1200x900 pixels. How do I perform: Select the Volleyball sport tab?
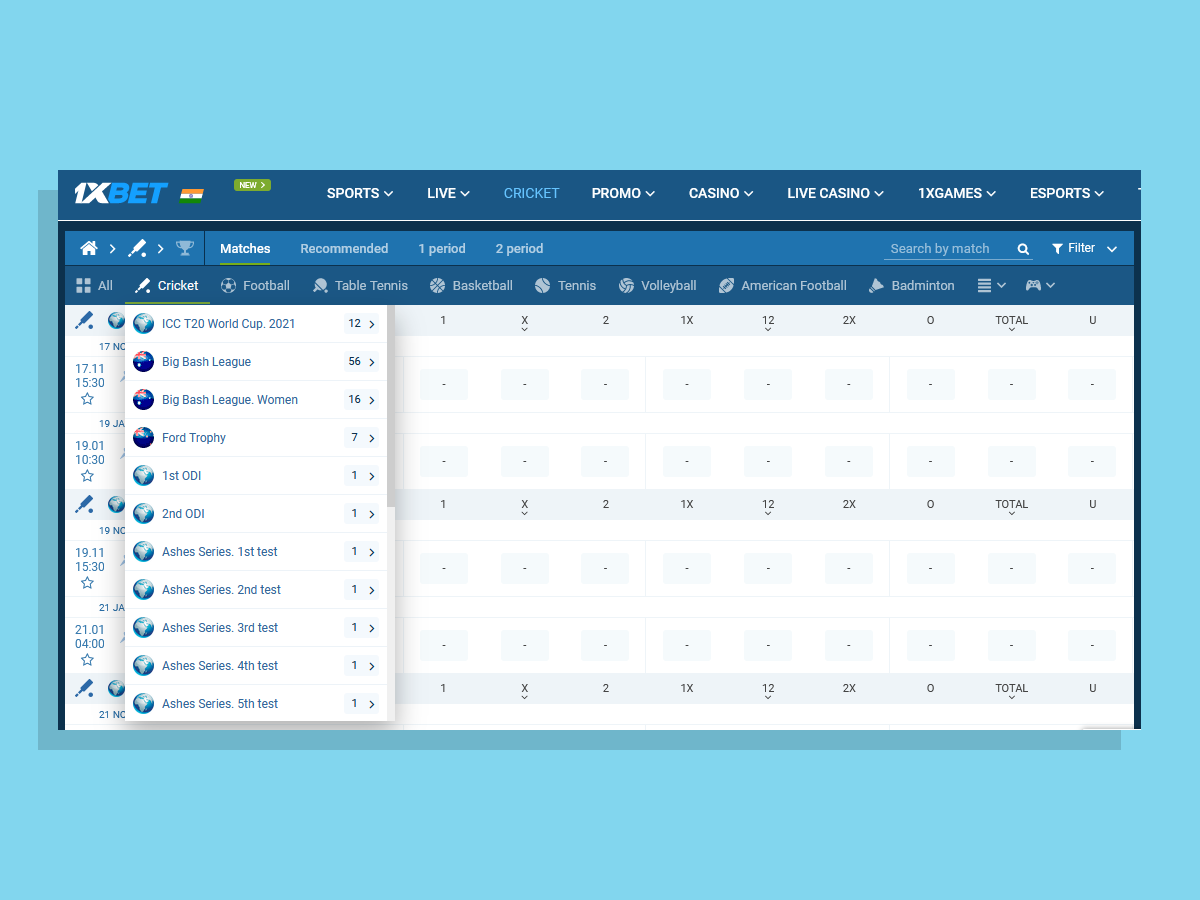click(x=657, y=285)
